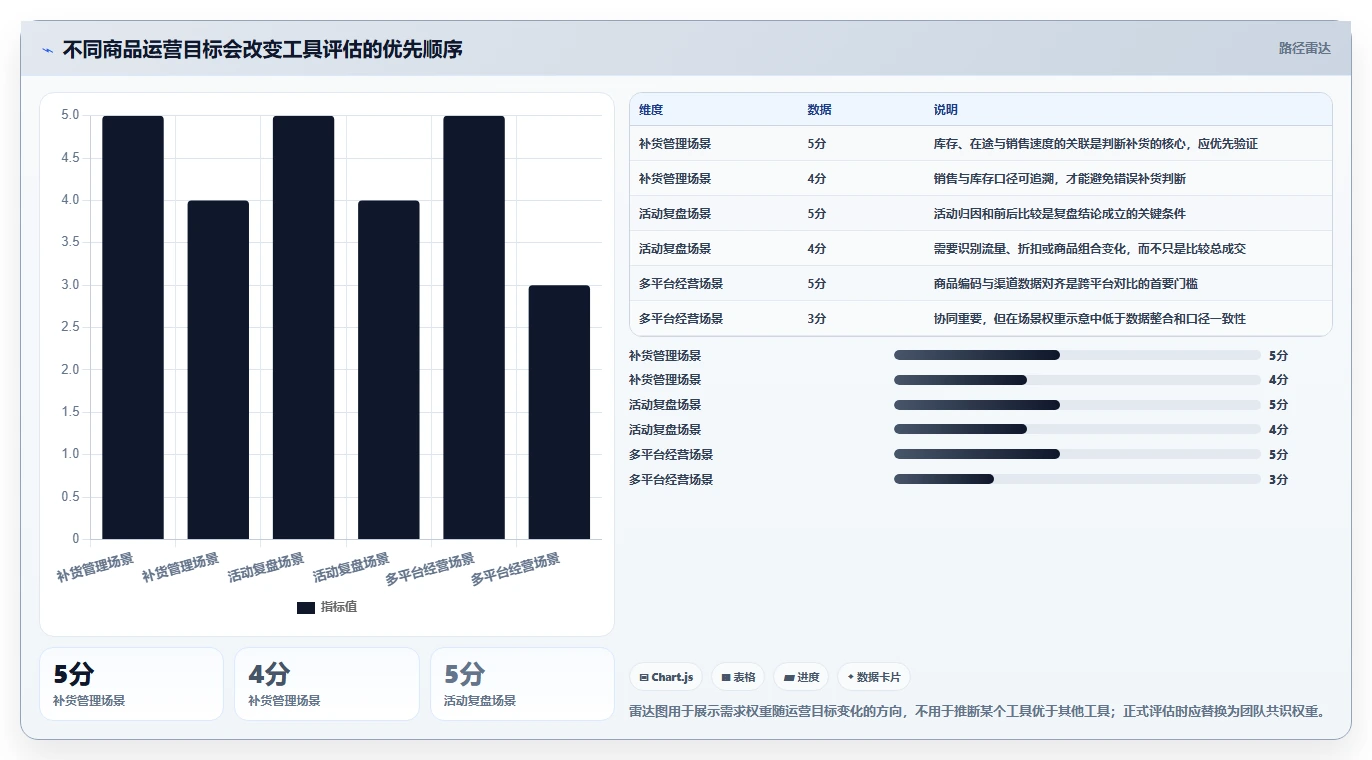
Task: Click the footer note starting 雷达图用于展示需求权重
Action: [978, 712]
